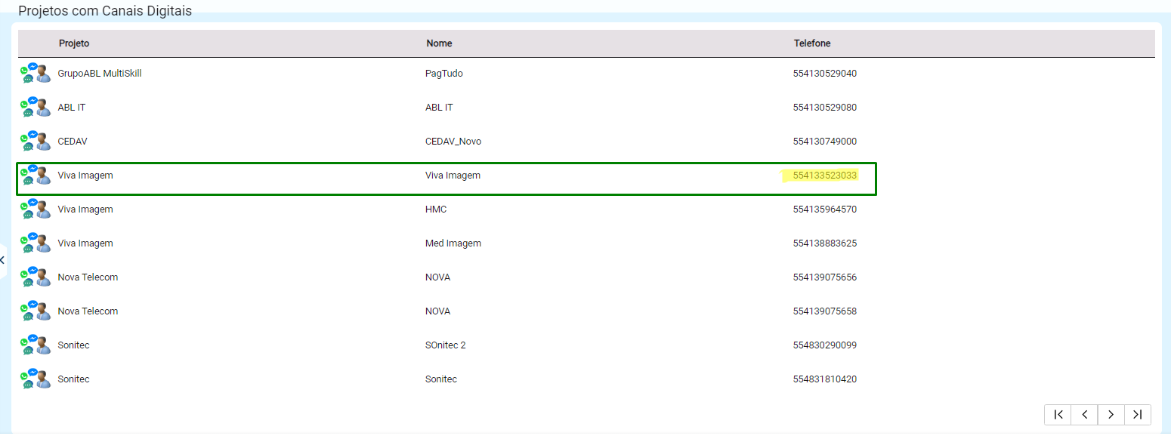Select Sonitec project cell in SOnitec 2 row

click(x=73, y=345)
